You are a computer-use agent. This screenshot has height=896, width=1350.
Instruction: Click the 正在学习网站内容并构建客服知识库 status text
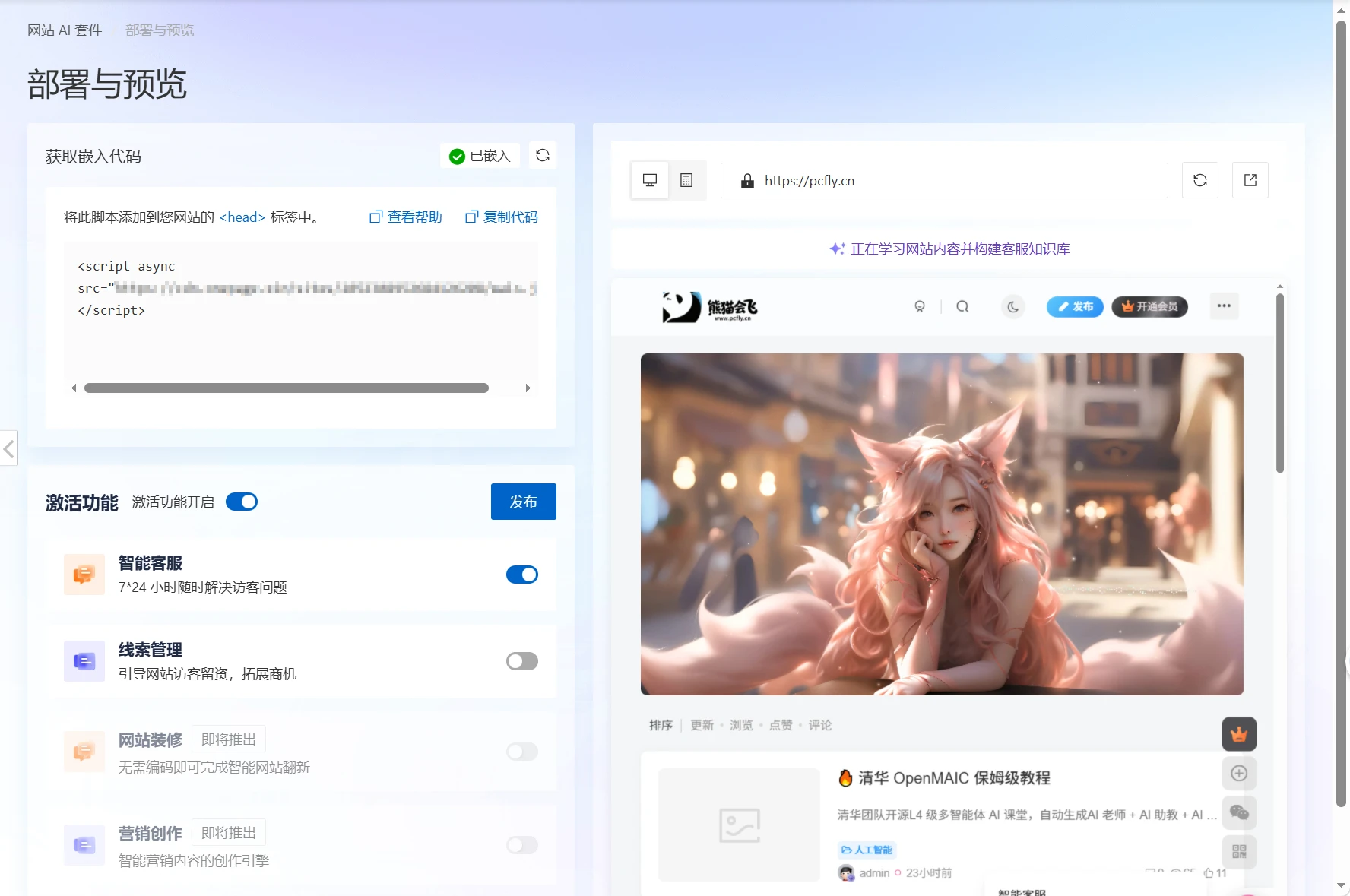click(960, 249)
